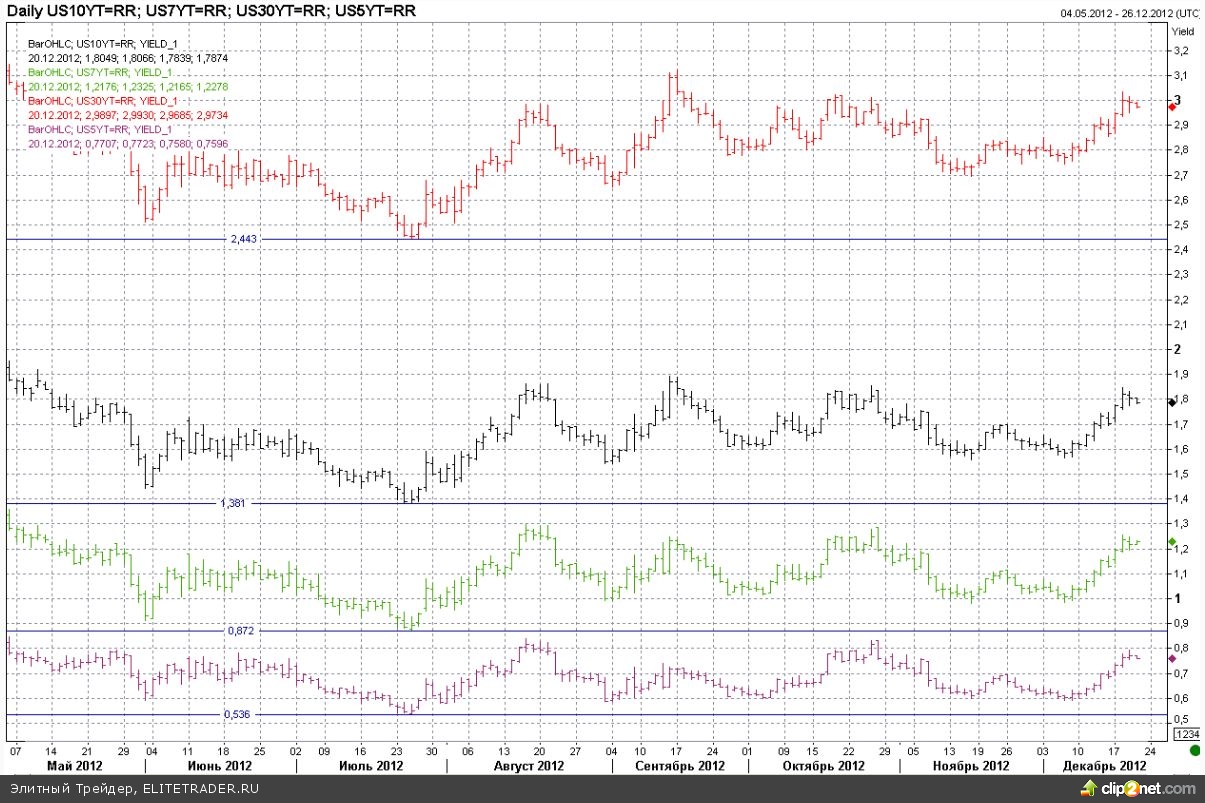Select the green US7YT=RR legend entry
The width and height of the screenshot is (1205, 803).
(x=98, y=73)
